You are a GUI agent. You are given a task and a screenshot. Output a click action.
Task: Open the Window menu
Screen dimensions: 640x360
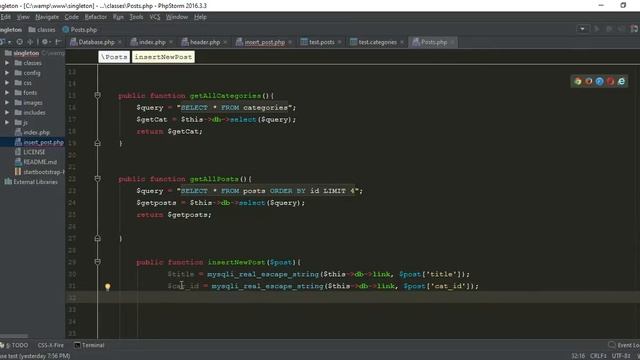point(177,17)
